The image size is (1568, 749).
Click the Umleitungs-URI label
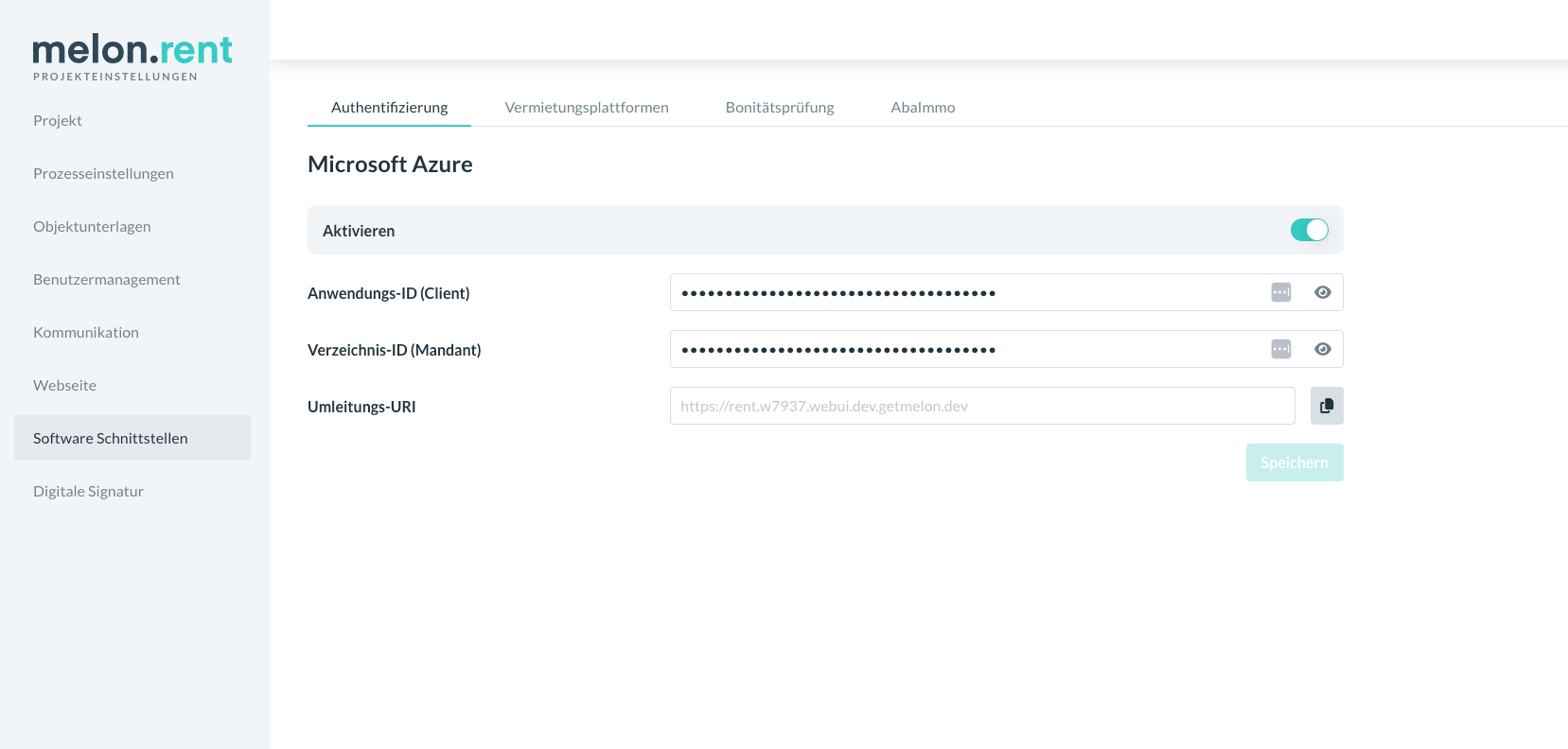click(361, 407)
